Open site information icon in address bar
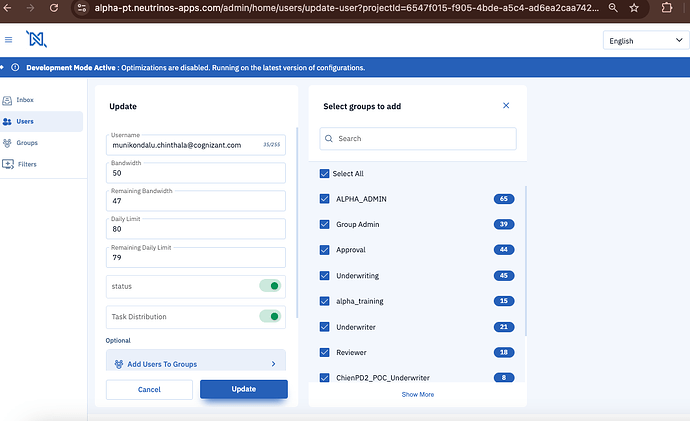The width and height of the screenshot is (690, 421). 82,8
